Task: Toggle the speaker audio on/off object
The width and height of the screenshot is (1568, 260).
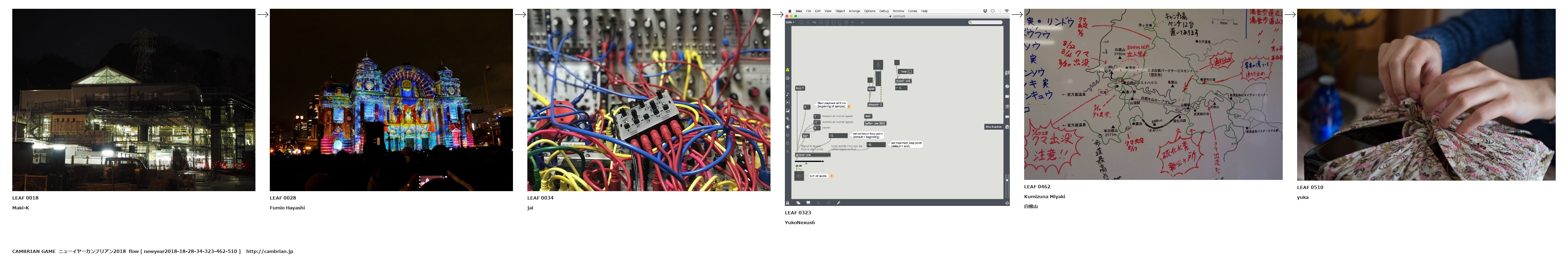Action: [x=799, y=176]
